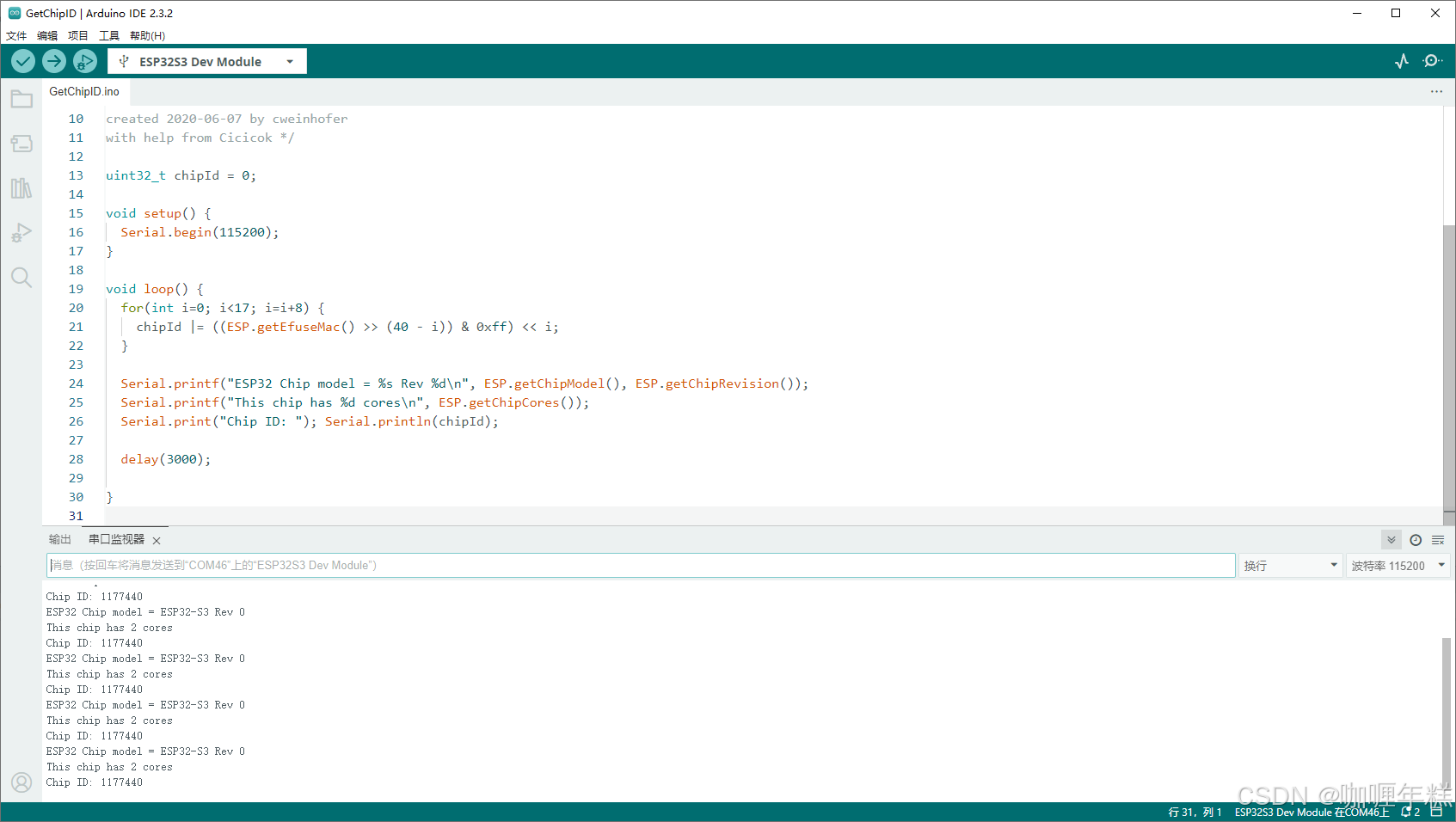
Task: Clear serial monitor output icon
Action: (x=1438, y=540)
